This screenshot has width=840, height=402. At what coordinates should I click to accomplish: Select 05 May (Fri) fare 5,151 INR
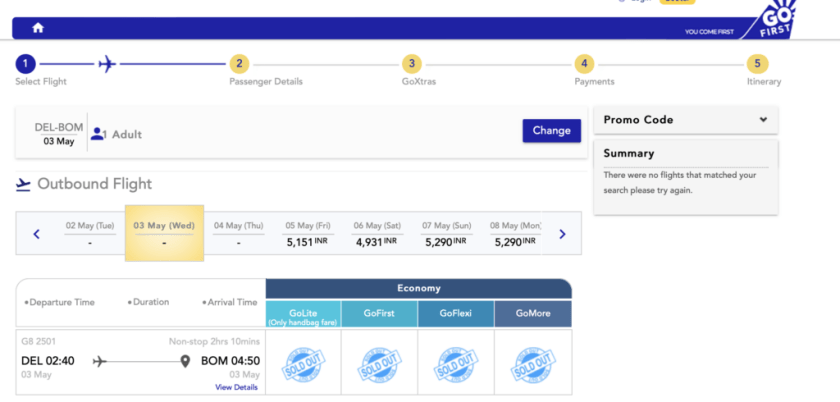coord(308,234)
